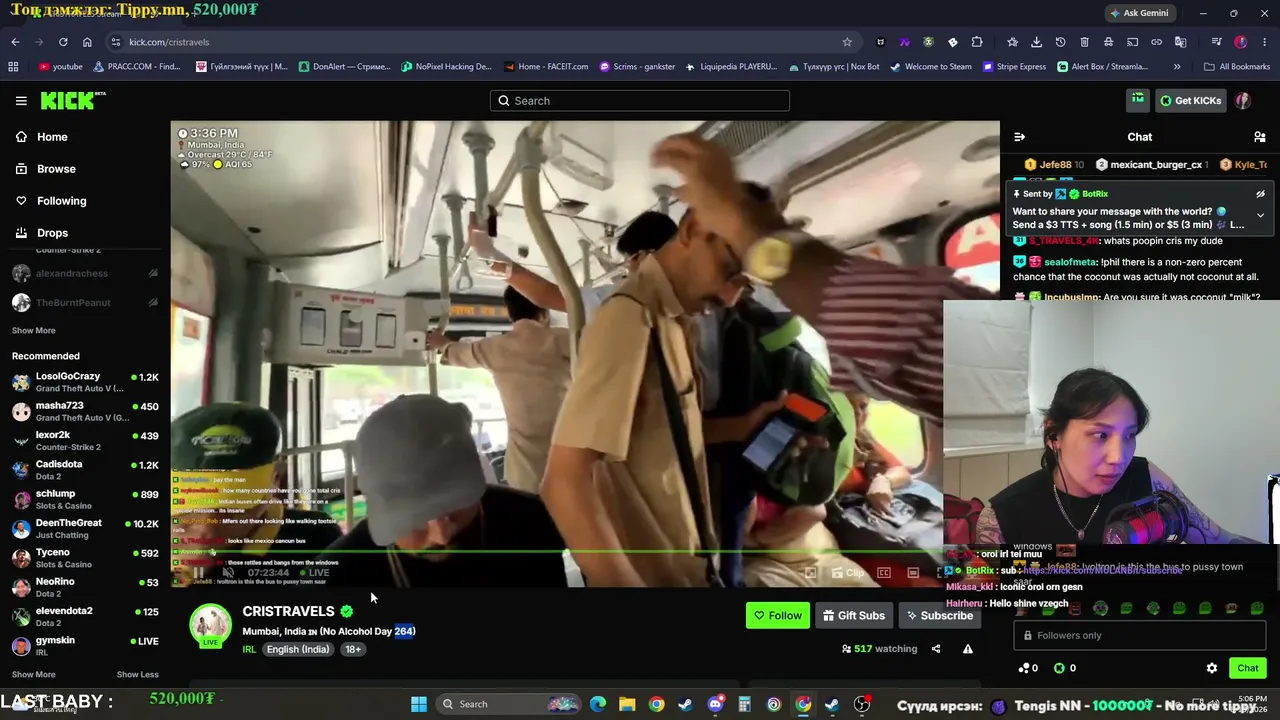This screenshot has width=1280, height=720.
Task: Open File Explorer from taskbar
Action: click(627, 704)
